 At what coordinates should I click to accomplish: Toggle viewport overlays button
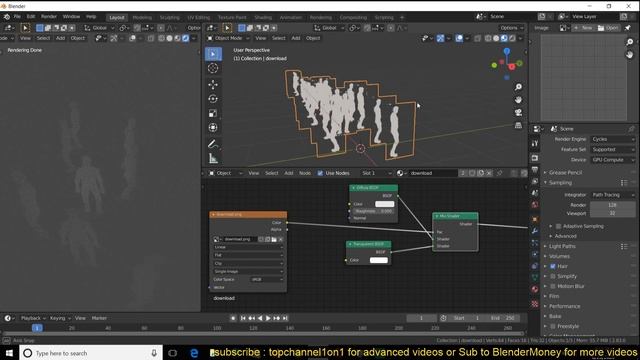(459, 38)
